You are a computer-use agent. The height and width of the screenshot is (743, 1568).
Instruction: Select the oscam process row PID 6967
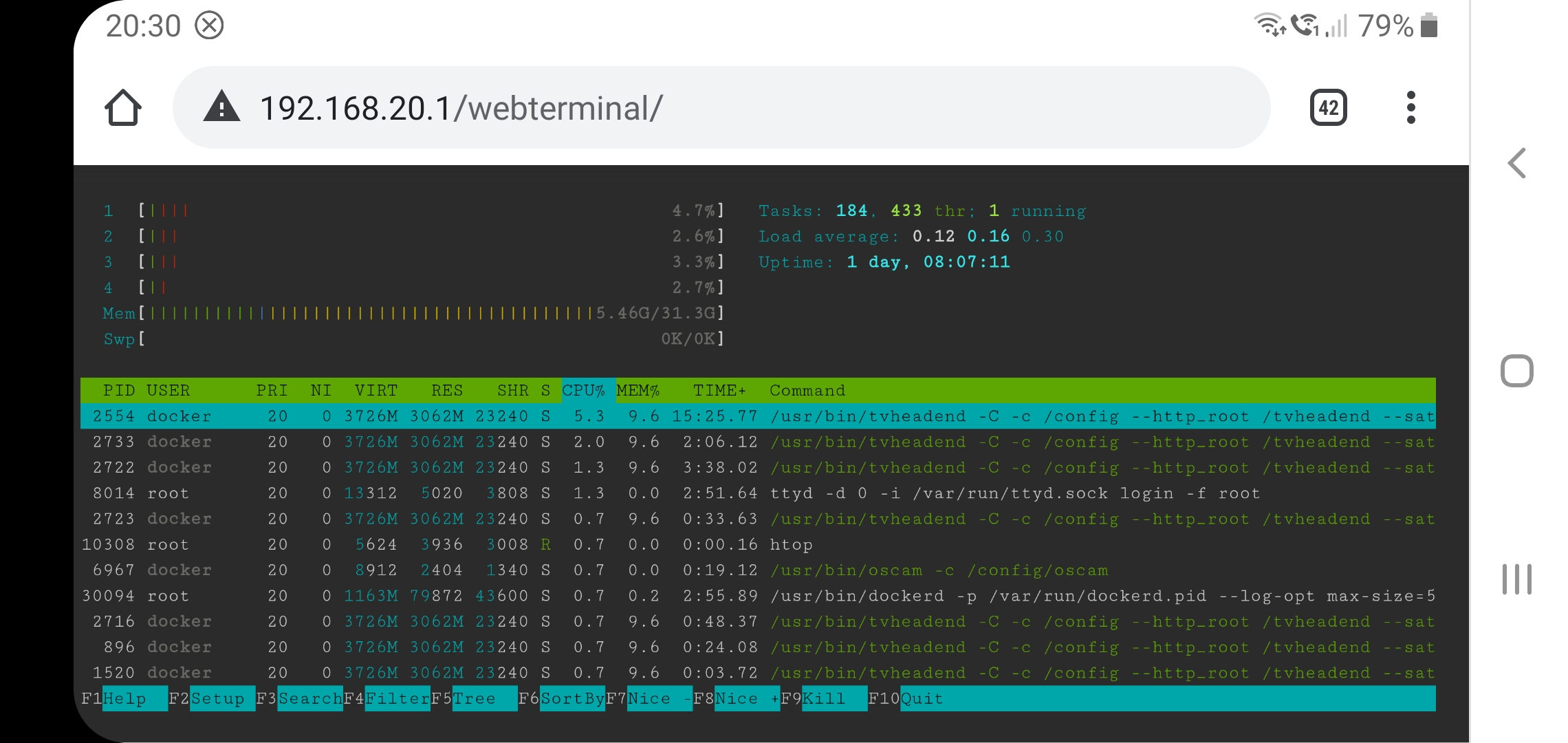[758, 570]
